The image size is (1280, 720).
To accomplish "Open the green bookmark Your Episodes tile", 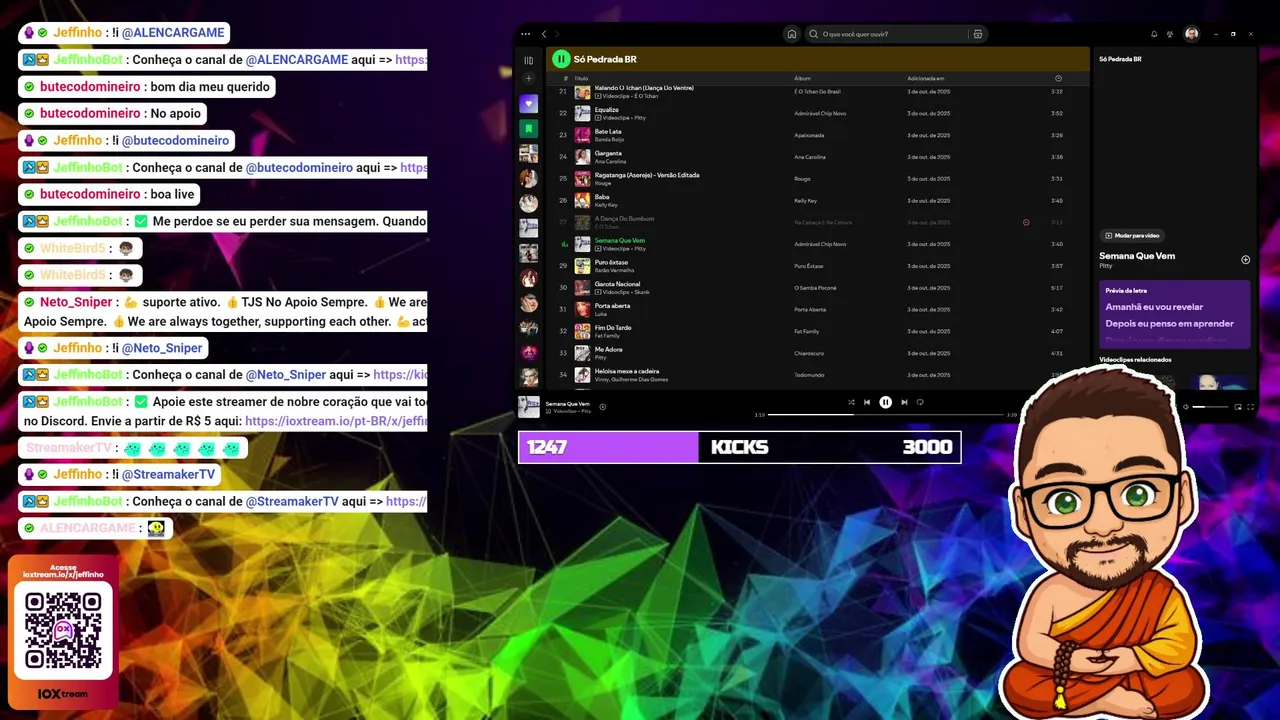I will click(529, 129).
